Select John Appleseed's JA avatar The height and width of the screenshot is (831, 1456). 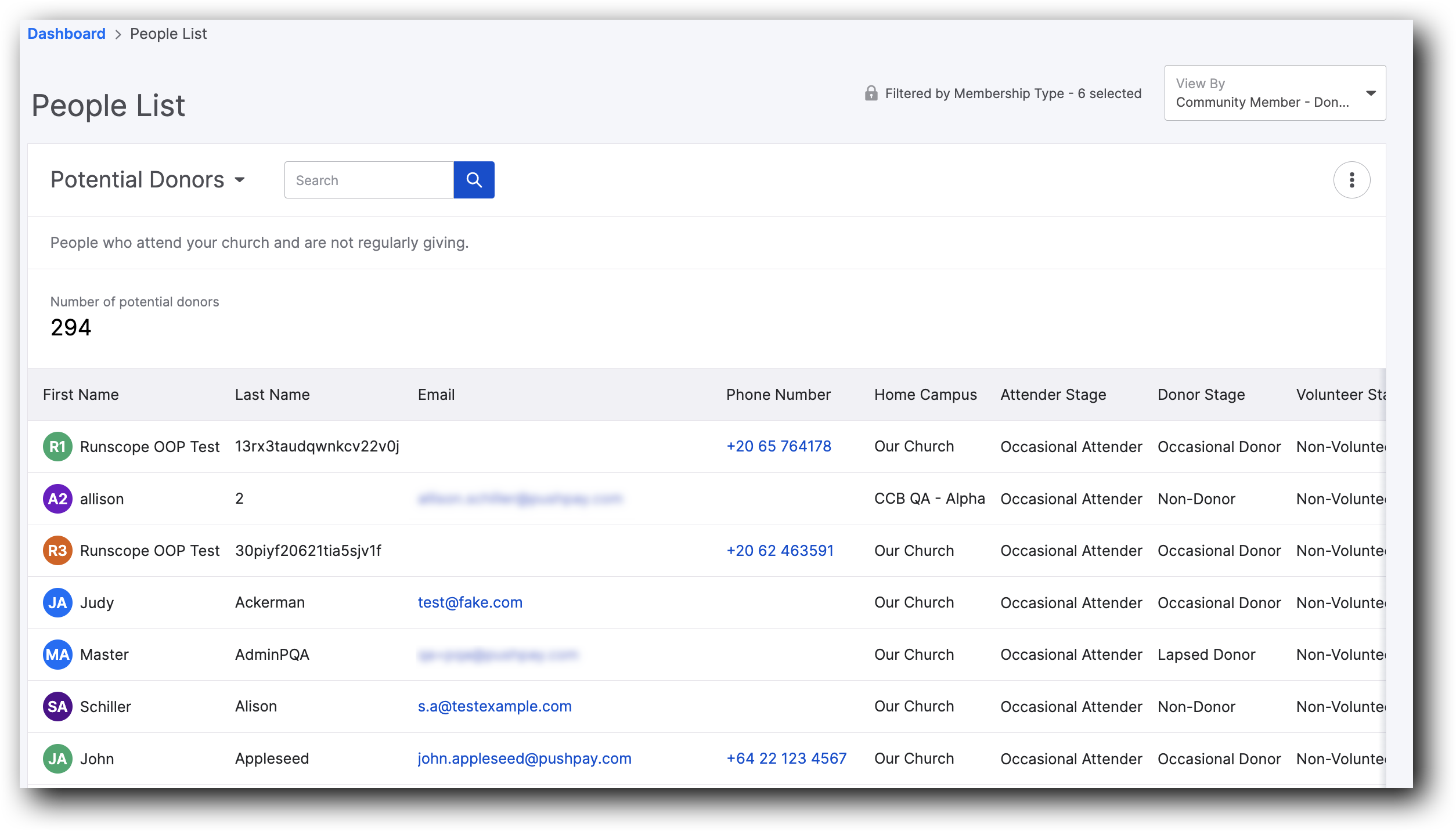(x=57, y=758)
